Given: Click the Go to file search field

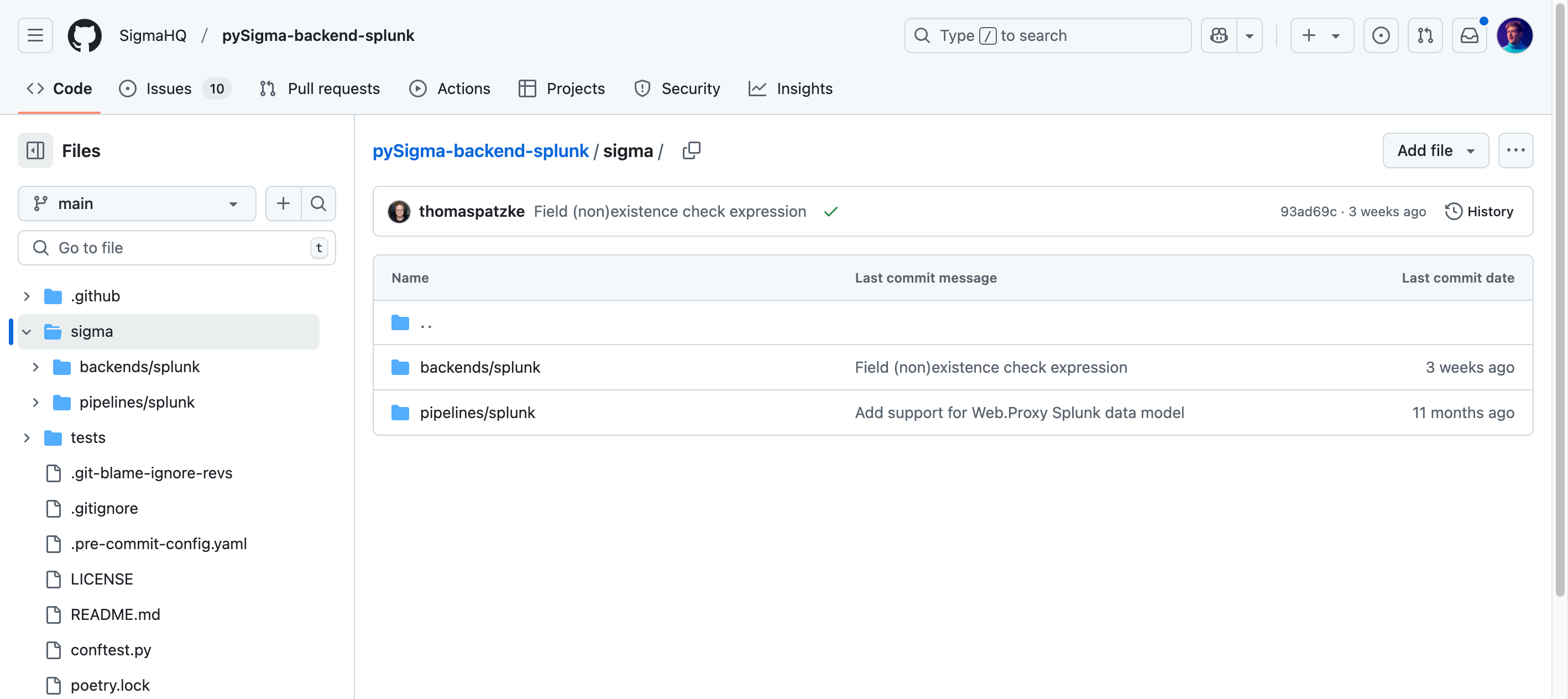Looking at the screenshot, I should (176, 248).
